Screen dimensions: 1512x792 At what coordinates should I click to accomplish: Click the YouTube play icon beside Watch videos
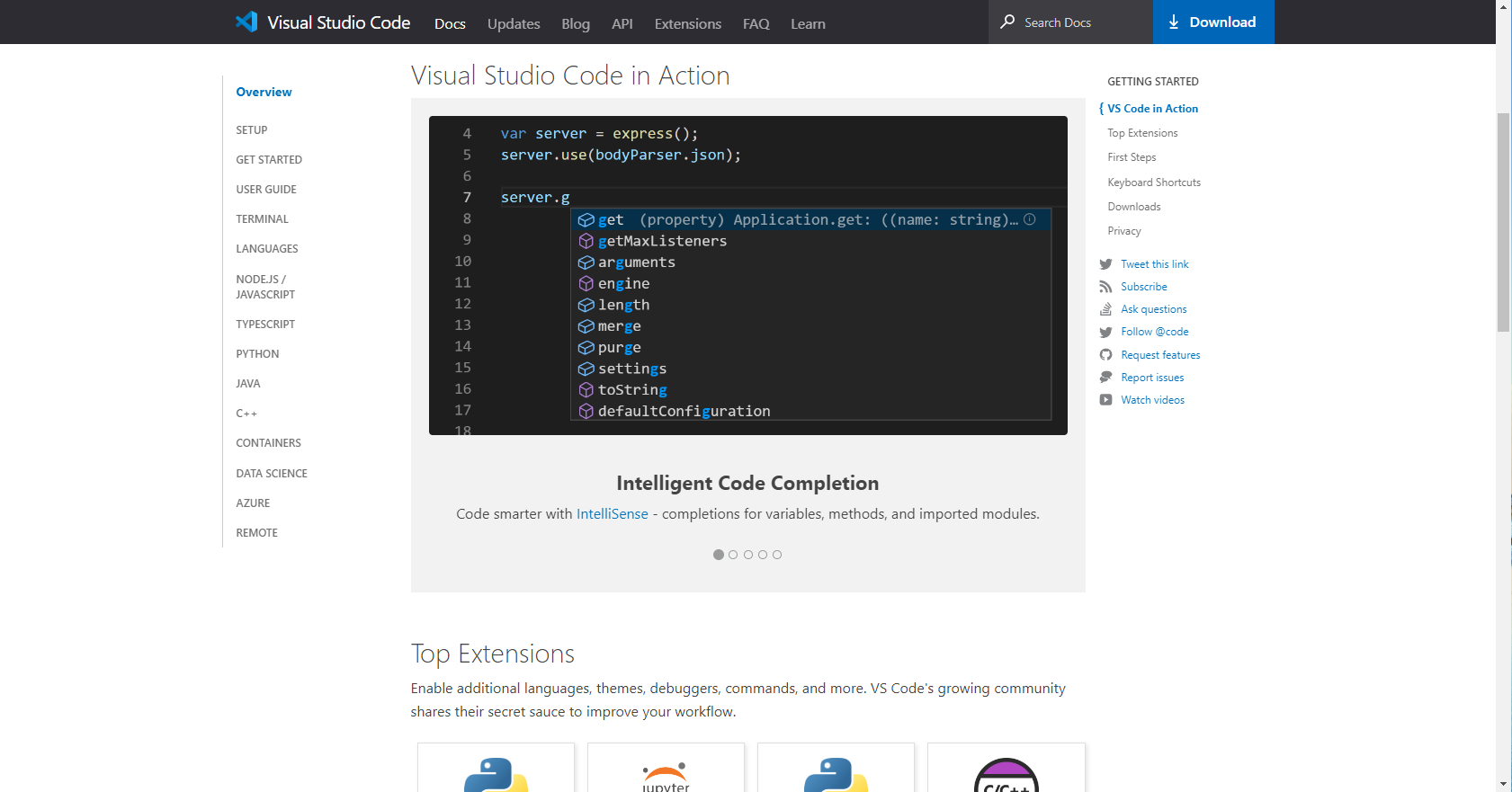click(x=1105, y=400)
